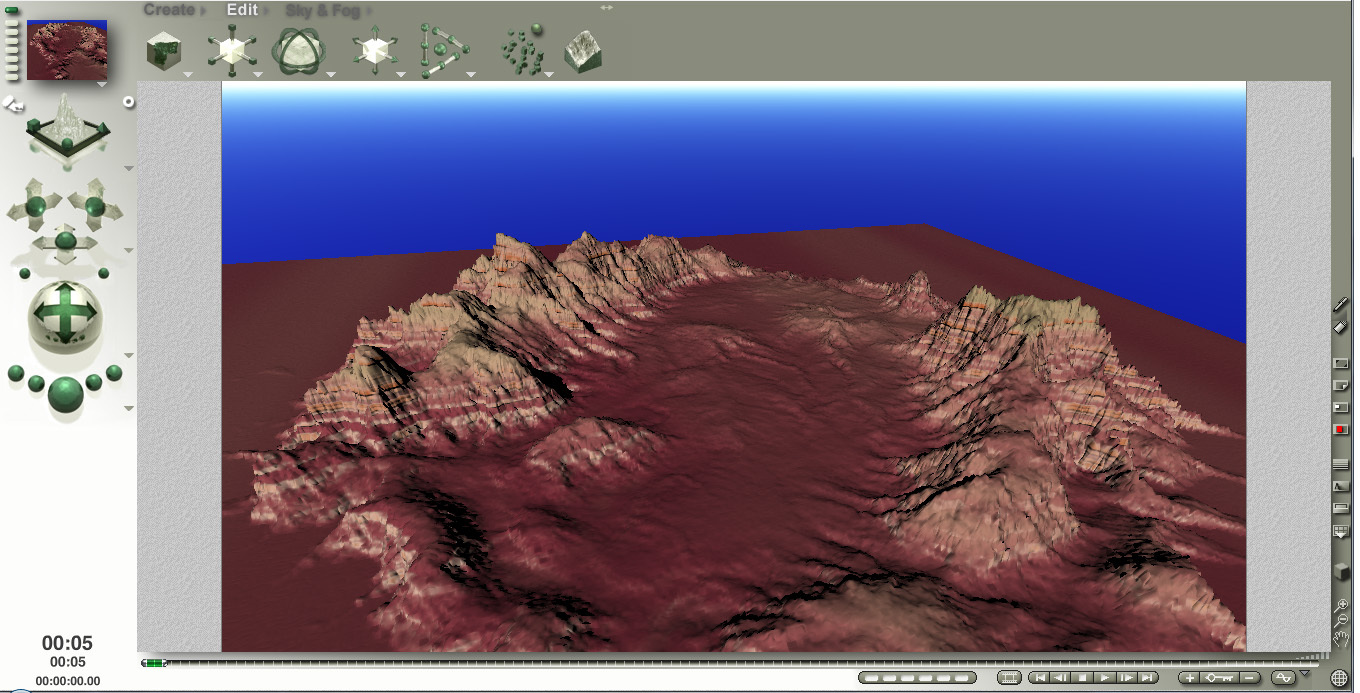
Task: Click the wireframe resolution grid dropdown icon
Action: click(x=1341, y=531)
